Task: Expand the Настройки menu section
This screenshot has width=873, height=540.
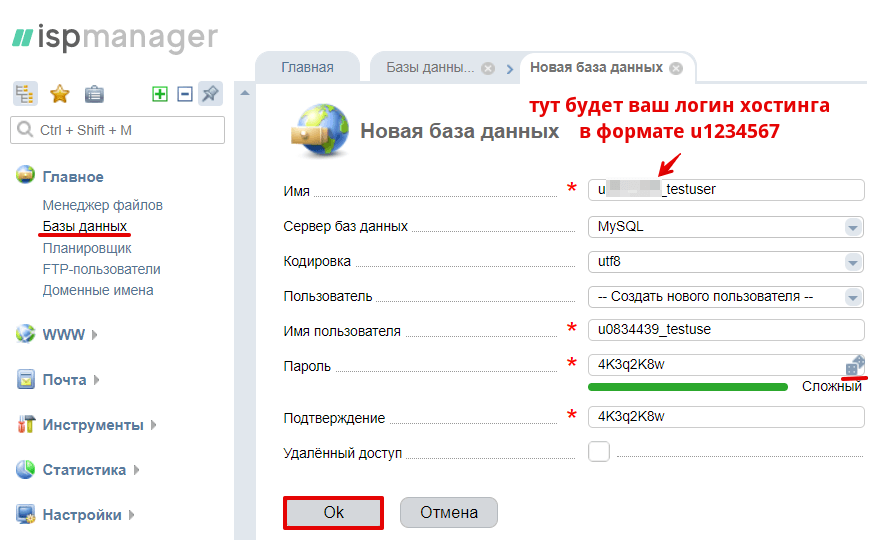Action: (132, 515)
